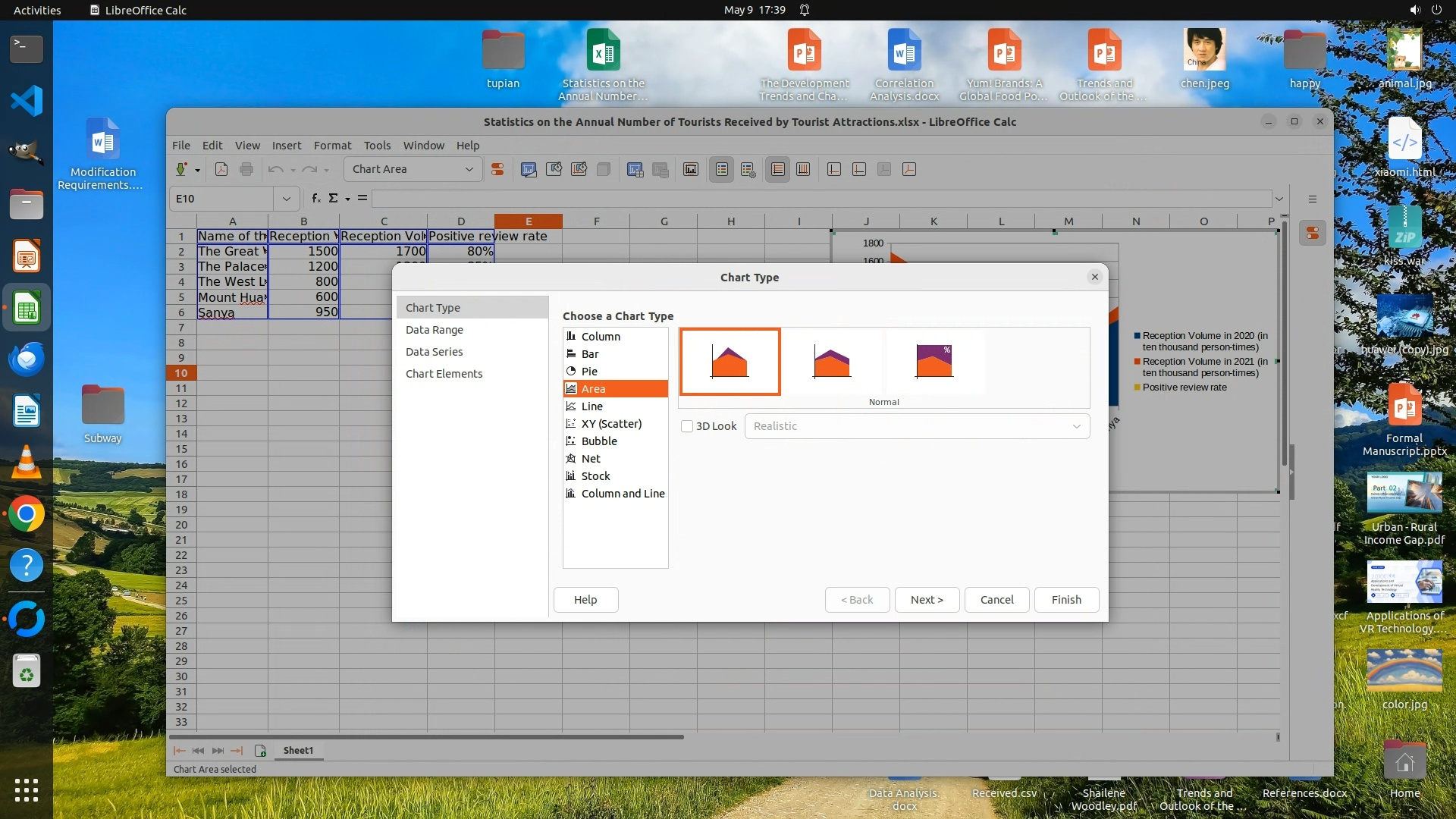Open the Name Box E10 dropdown
The width and height of the screenshot is (1456, 819).
pyautogui.click(x=287, y=199)
